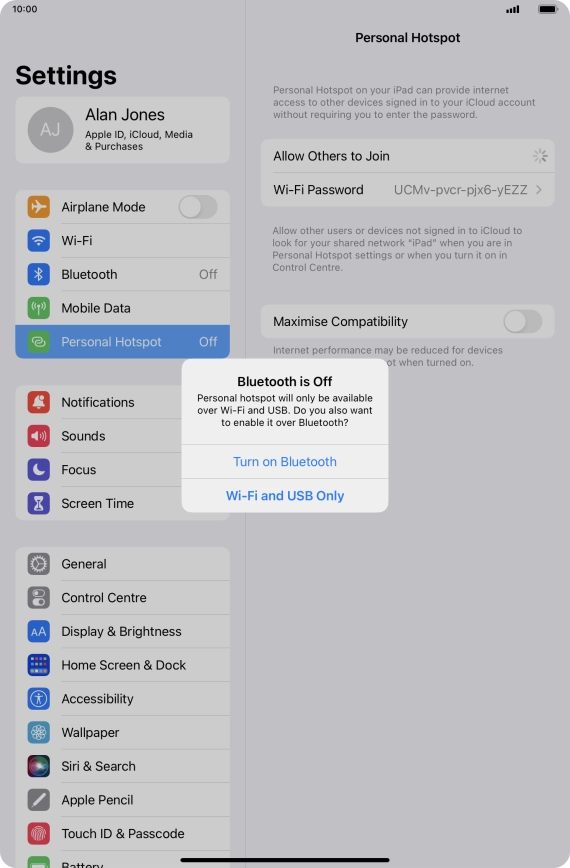Image resolution: width=570 pixels, height=868 pixels.
Task: Choose Wi-Fi and USB Only
Action: (x=285, y=495)
